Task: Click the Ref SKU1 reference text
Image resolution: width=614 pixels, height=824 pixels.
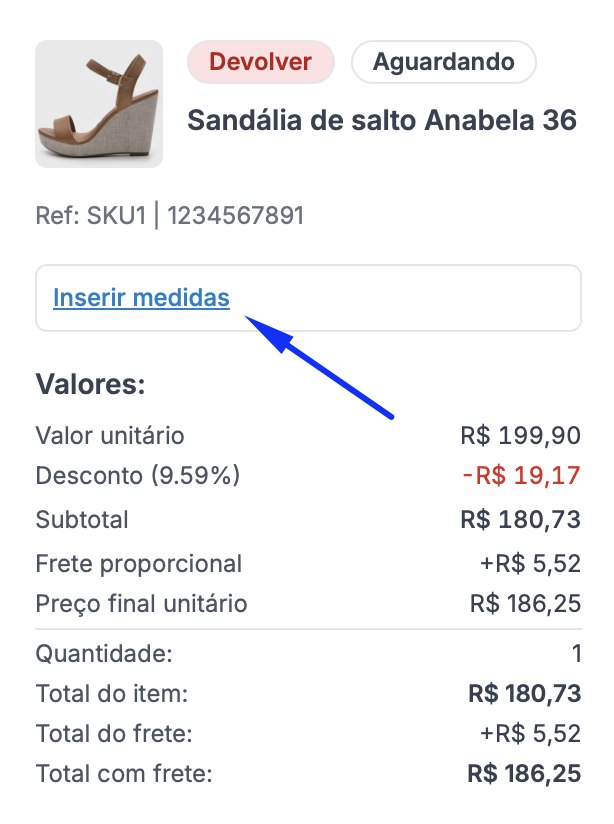Action: (169, 215)
